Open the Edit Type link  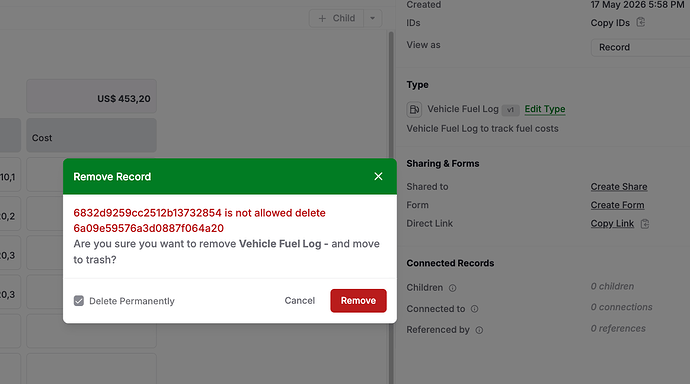point(545,109)
